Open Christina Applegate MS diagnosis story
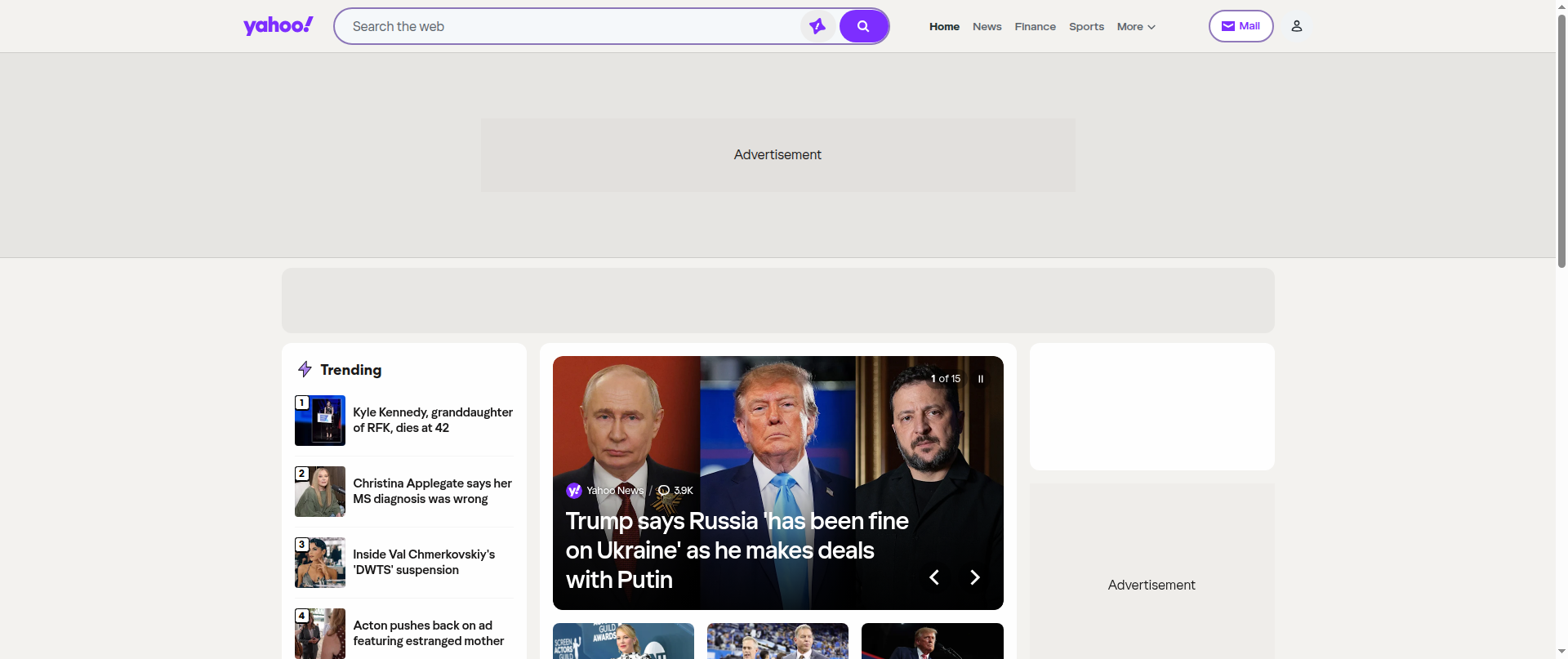Image resolution: width=1568 pixels, height=659 pixels. pyautogui.click(x=432, y=491)
